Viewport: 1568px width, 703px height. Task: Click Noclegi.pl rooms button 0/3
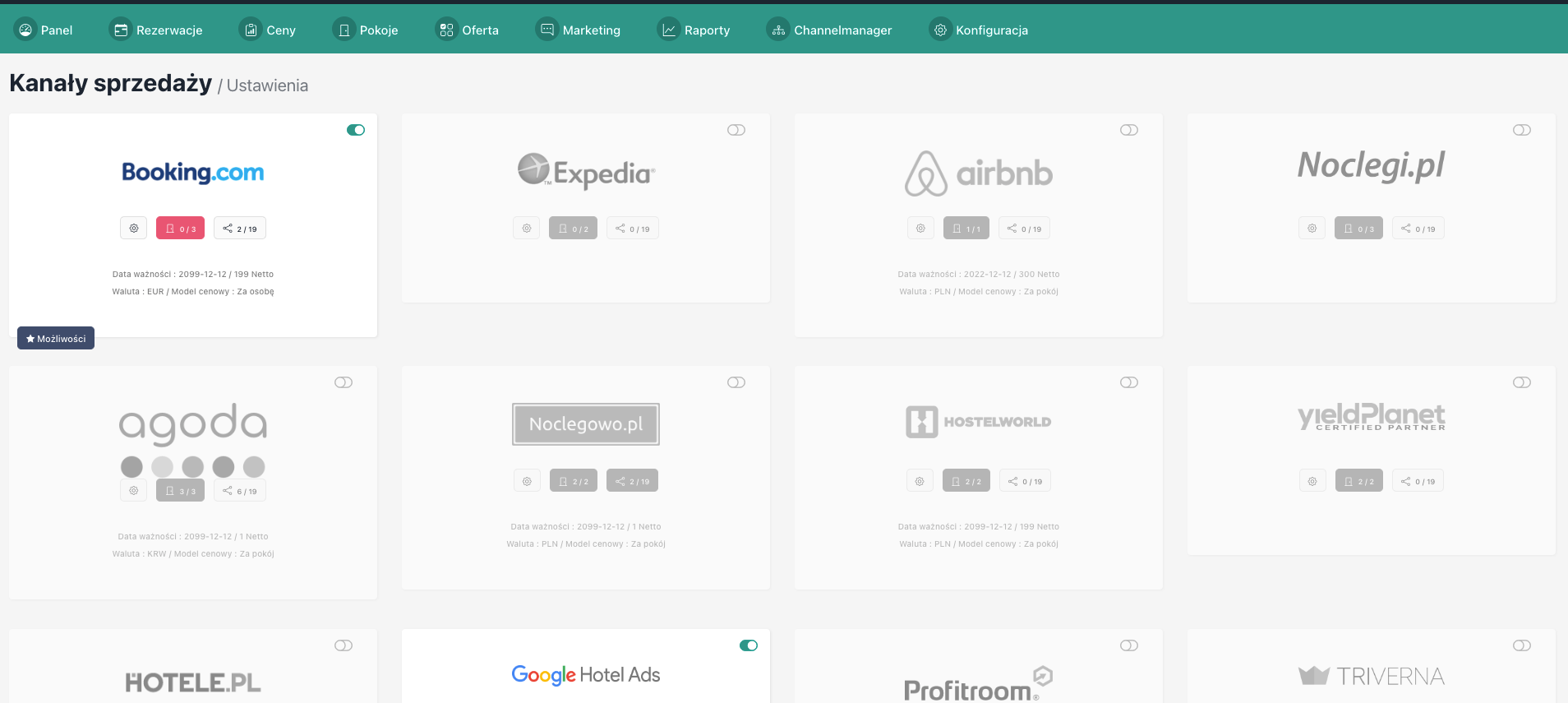coord(1359,229)
